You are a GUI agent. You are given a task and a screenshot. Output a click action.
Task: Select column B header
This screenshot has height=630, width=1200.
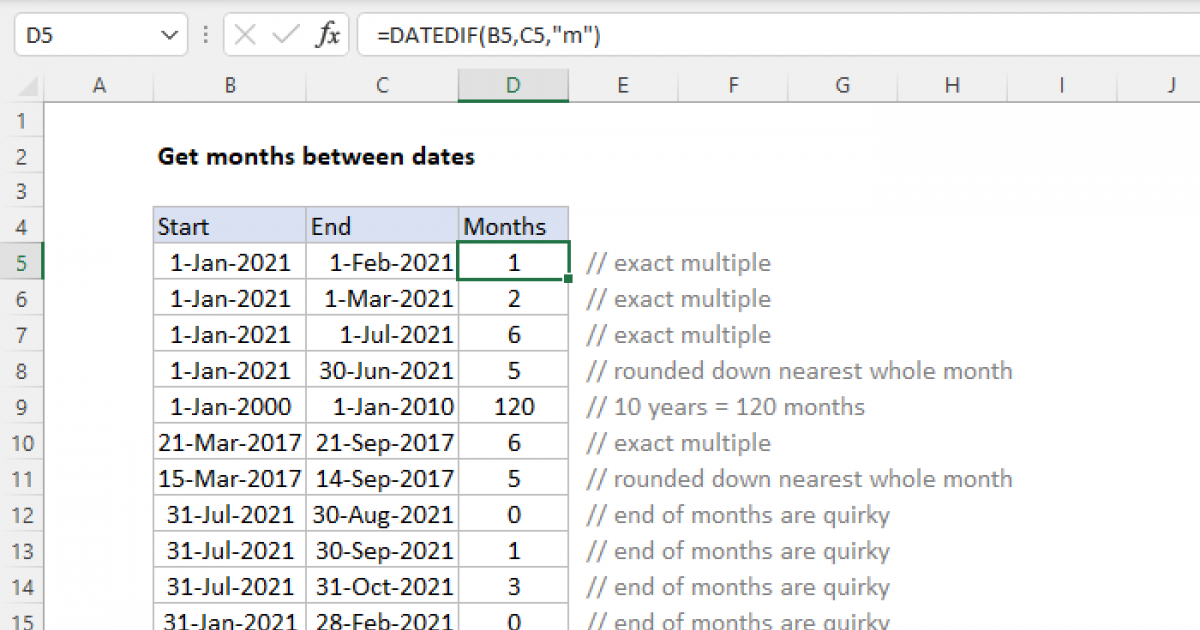pos(230,86)
